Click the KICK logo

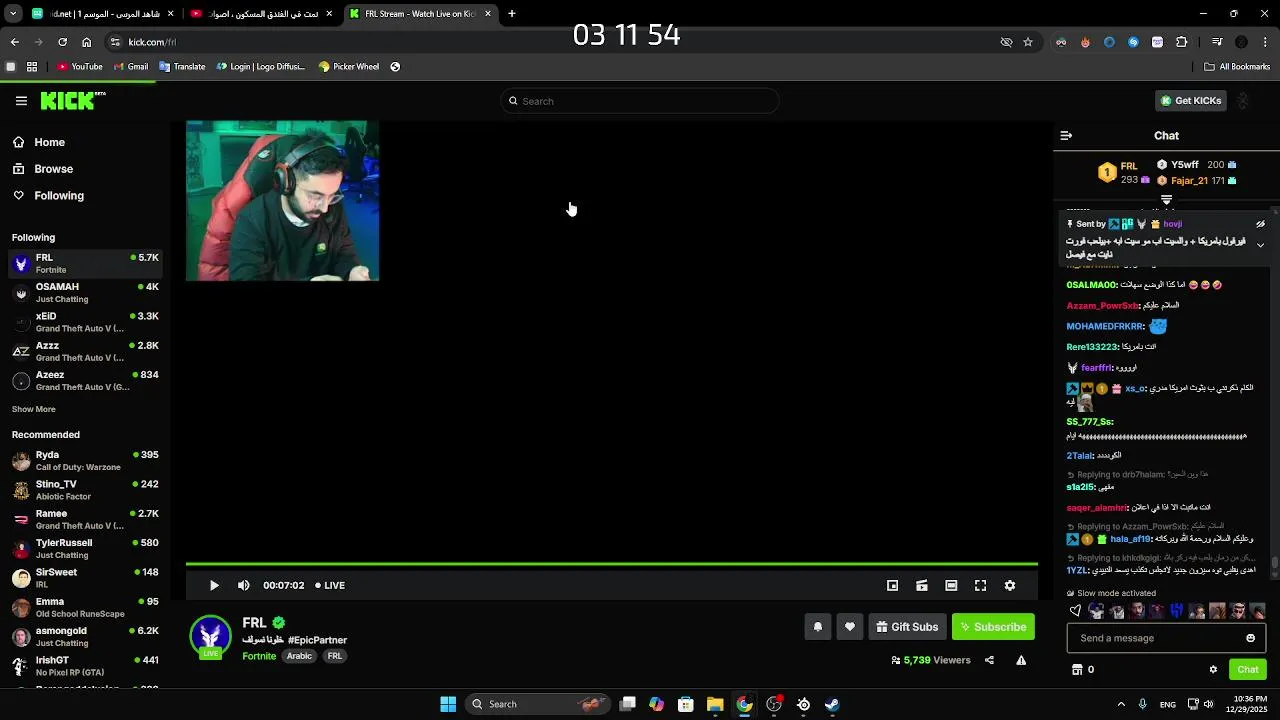72,100
